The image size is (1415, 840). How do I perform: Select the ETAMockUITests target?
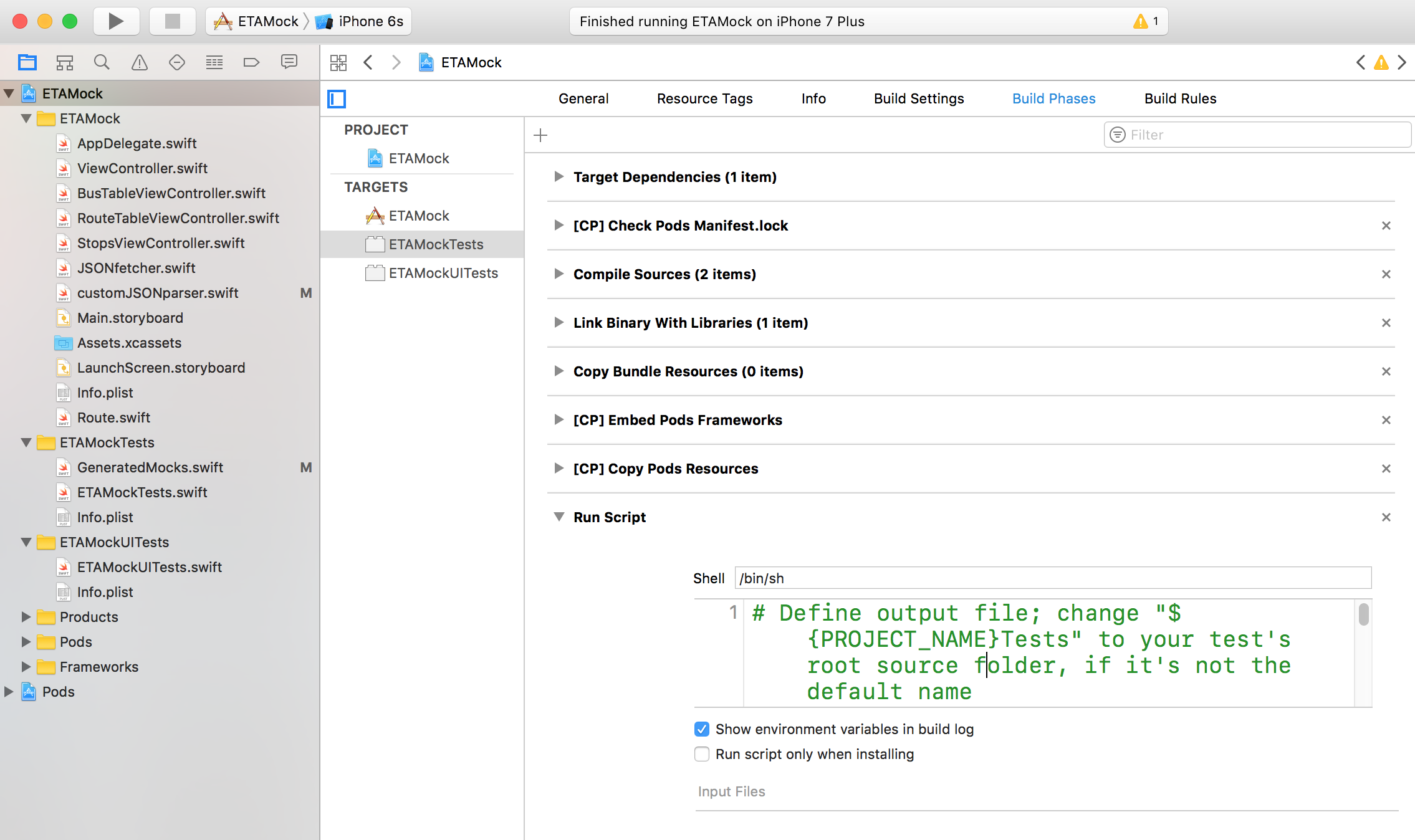(x=443, y=273)
